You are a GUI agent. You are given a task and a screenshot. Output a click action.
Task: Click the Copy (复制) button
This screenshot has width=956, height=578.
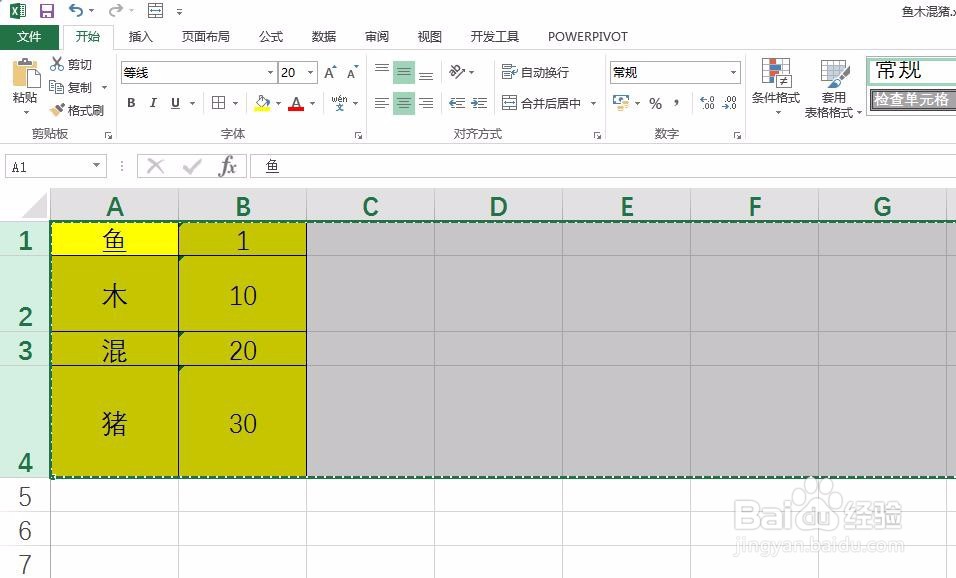[71, 87]
